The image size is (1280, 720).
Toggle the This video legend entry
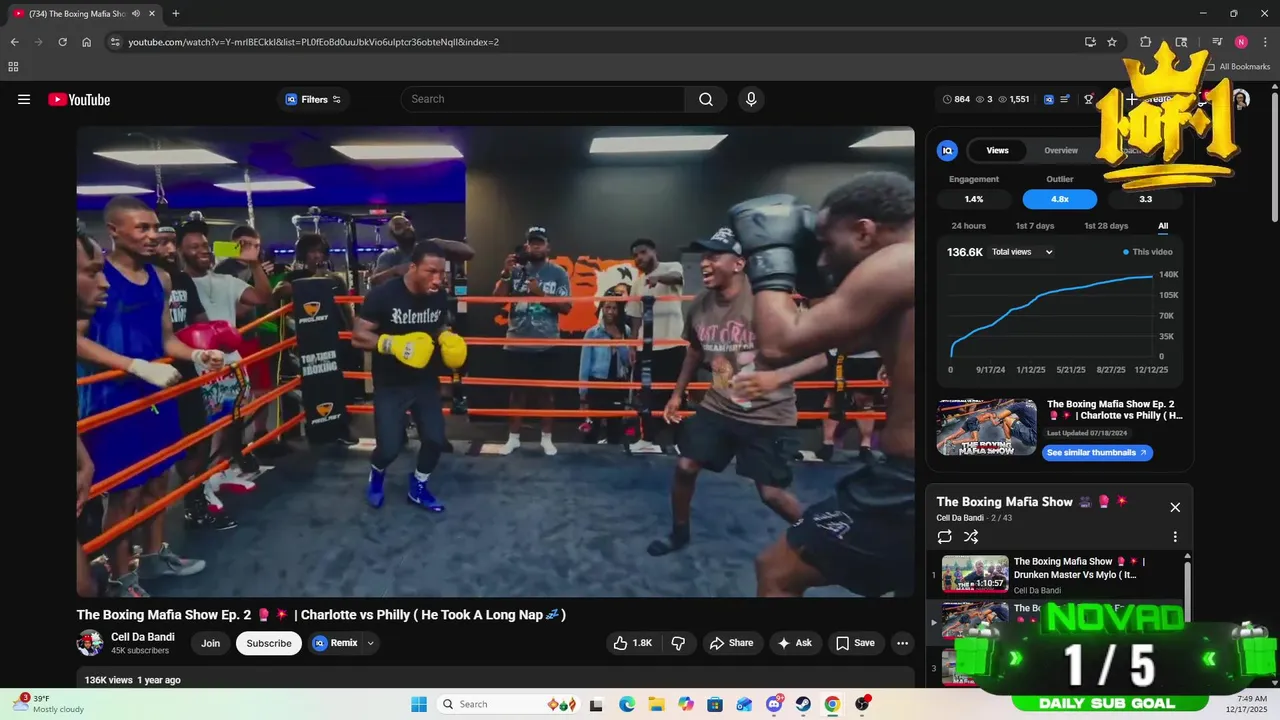point(1148,252)
